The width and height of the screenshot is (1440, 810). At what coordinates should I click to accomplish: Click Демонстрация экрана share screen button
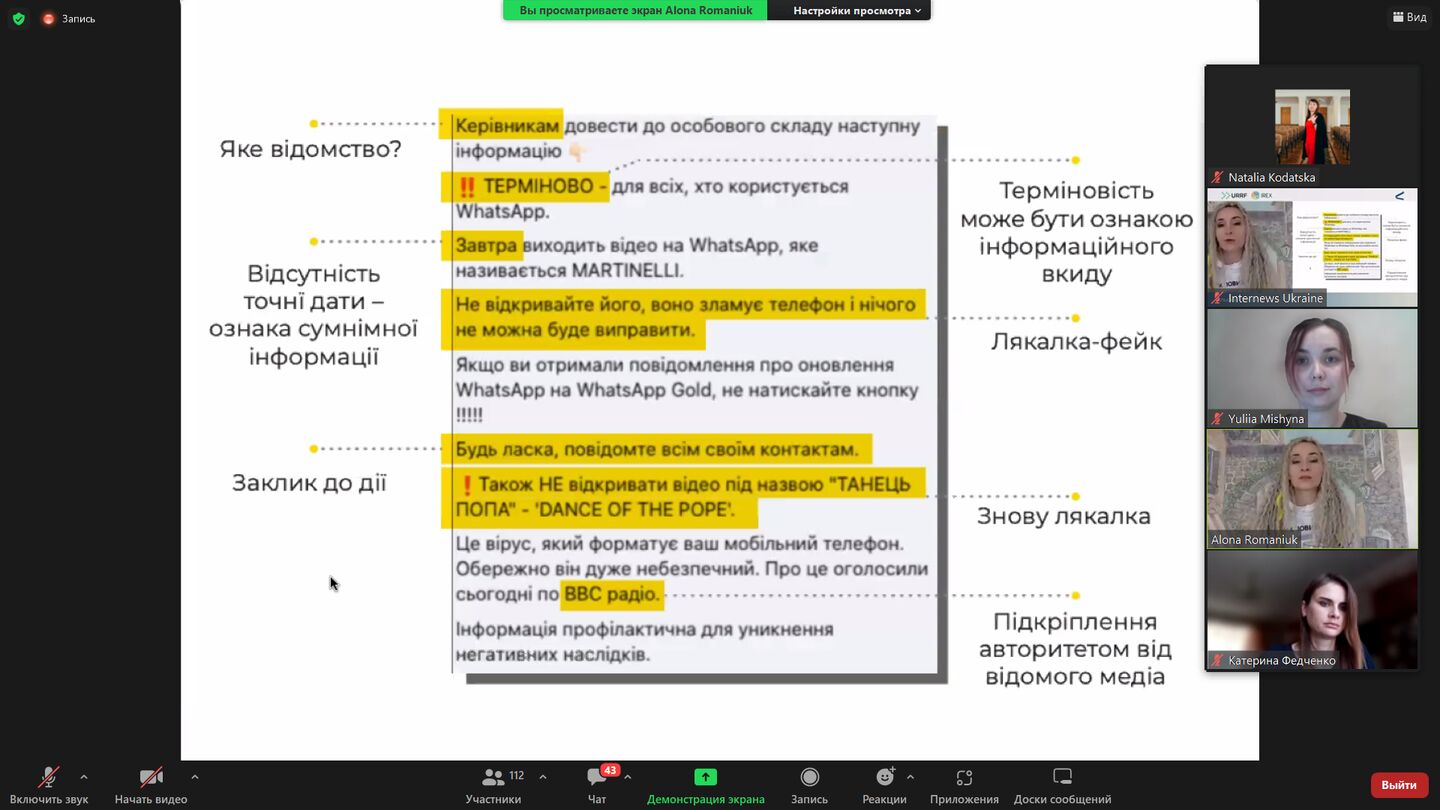point(705,785)
